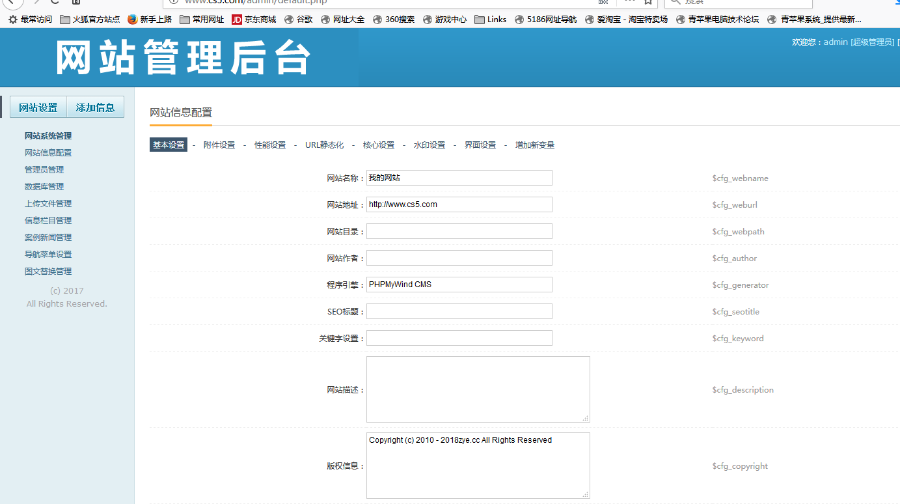The width and height of the screenshot is (900, 504).
Task: Switch to the 添加信息 sidebar tab
Action: (x=95, y=108)
